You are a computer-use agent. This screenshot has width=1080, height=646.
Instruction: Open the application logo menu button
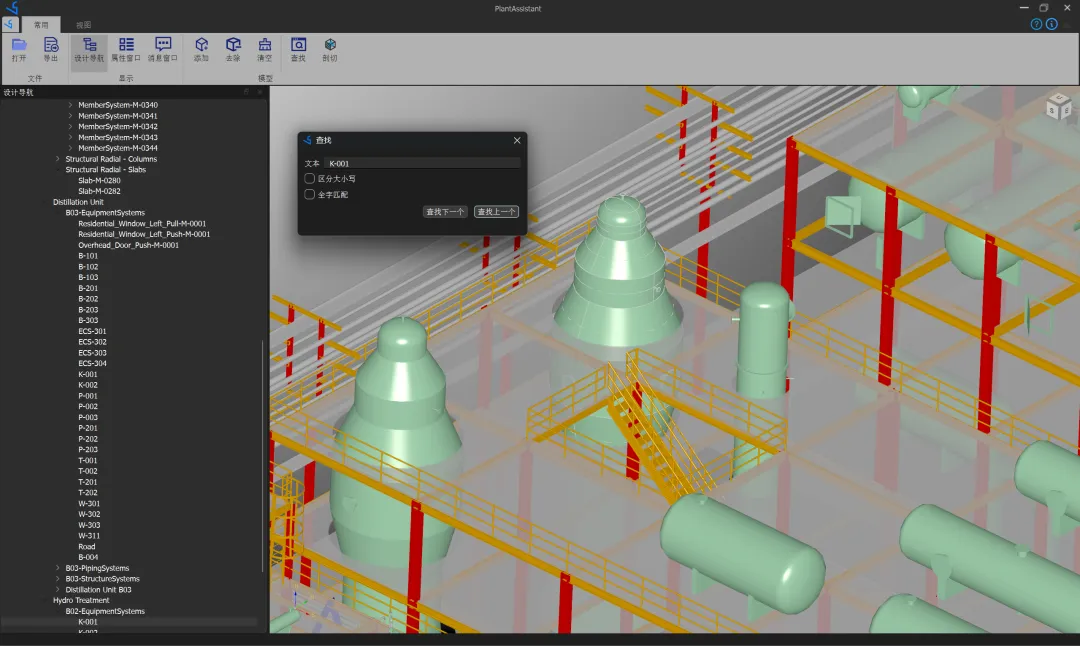point(10,24)
